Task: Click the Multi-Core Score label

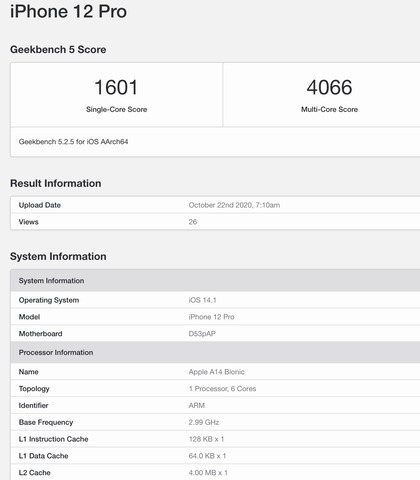Action: (x=329, y=109)
